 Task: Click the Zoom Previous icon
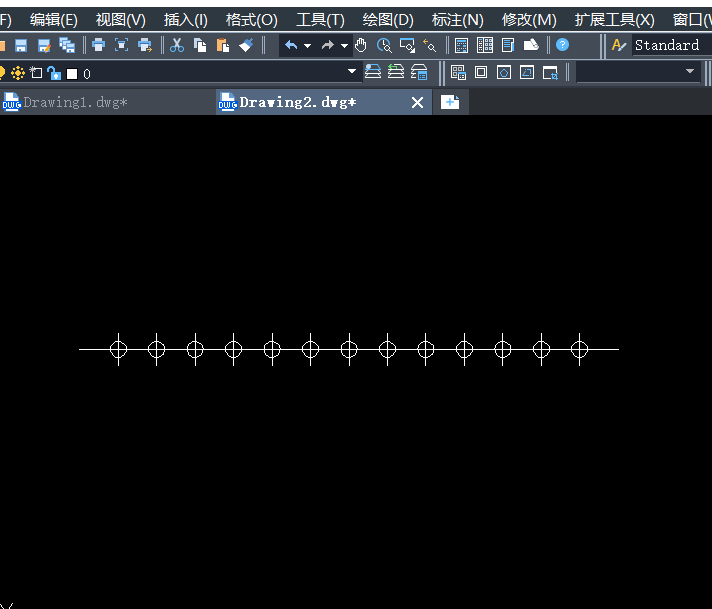(430, 45)
